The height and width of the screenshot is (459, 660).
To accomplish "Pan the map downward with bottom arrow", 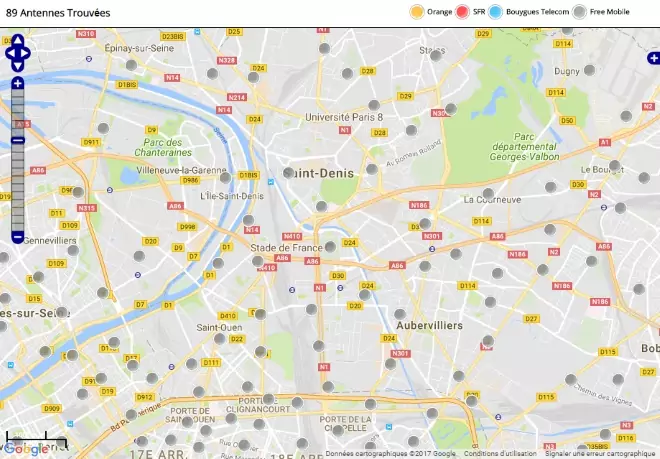I will coord(18,66).
